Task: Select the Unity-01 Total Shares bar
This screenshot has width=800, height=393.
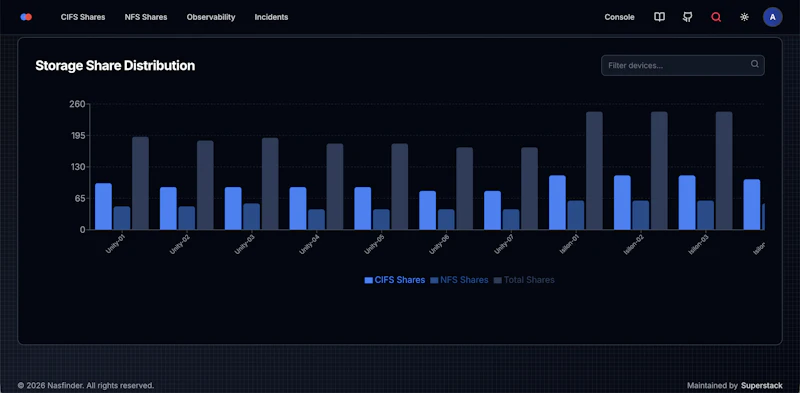Action: pyautogui.click(x=140, y=183)
